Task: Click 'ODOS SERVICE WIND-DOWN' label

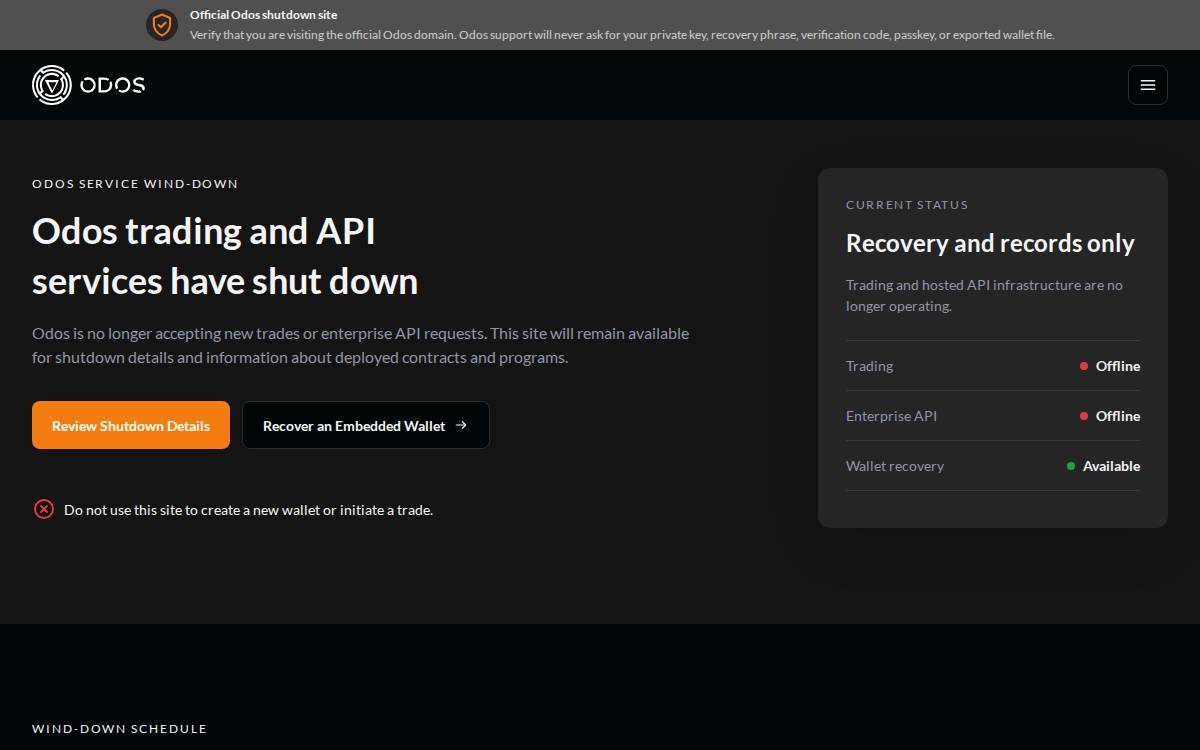Action: click(135, 184)
